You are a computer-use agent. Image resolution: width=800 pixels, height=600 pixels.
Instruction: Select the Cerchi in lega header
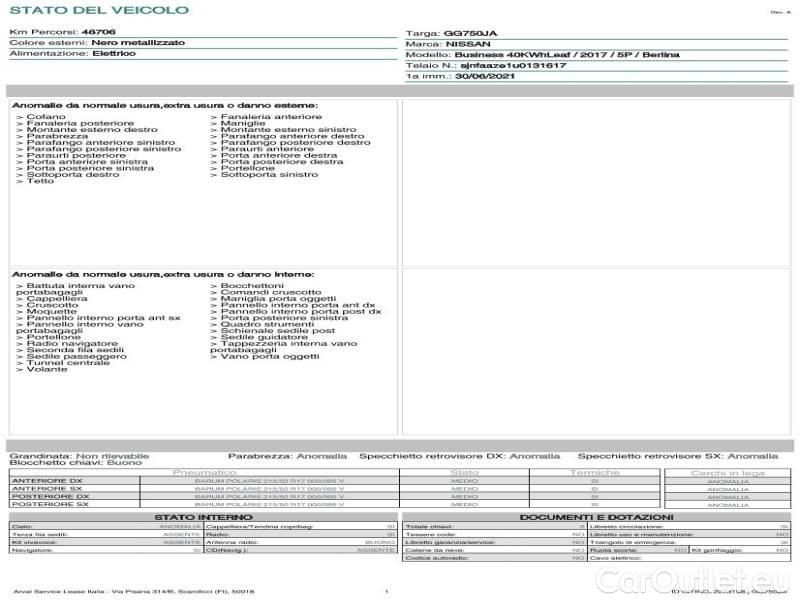click(728, 473)
